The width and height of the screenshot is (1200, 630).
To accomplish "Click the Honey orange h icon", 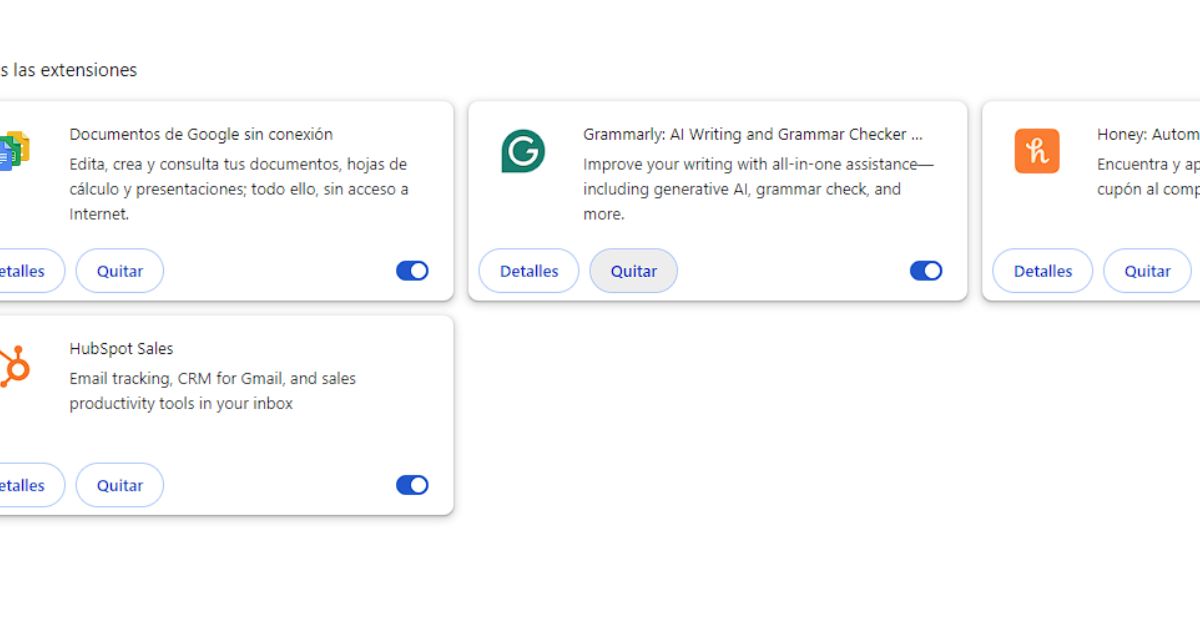I will tap(1037, 151).
